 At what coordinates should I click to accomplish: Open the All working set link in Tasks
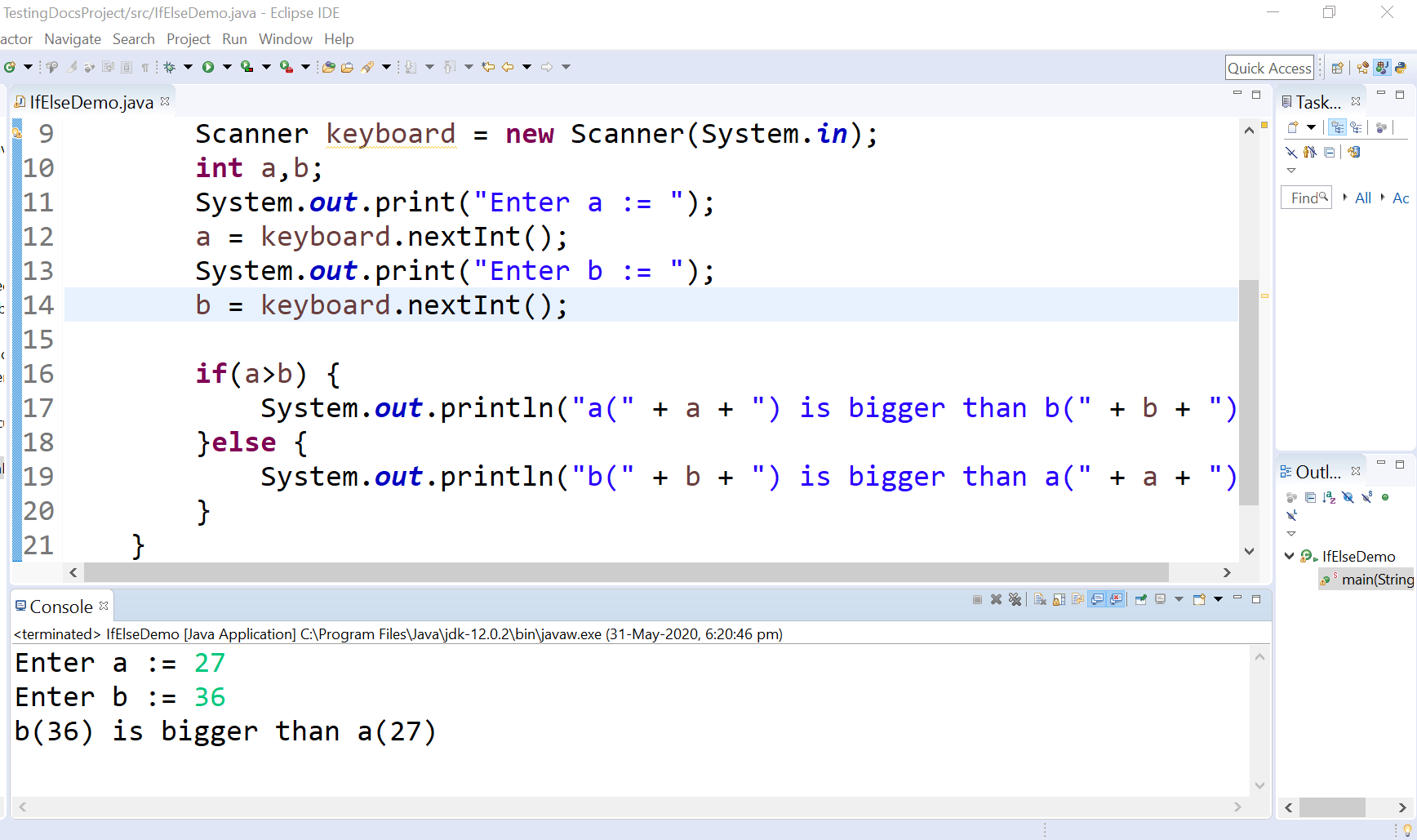pyautogui.click(x=1361, y=198)
